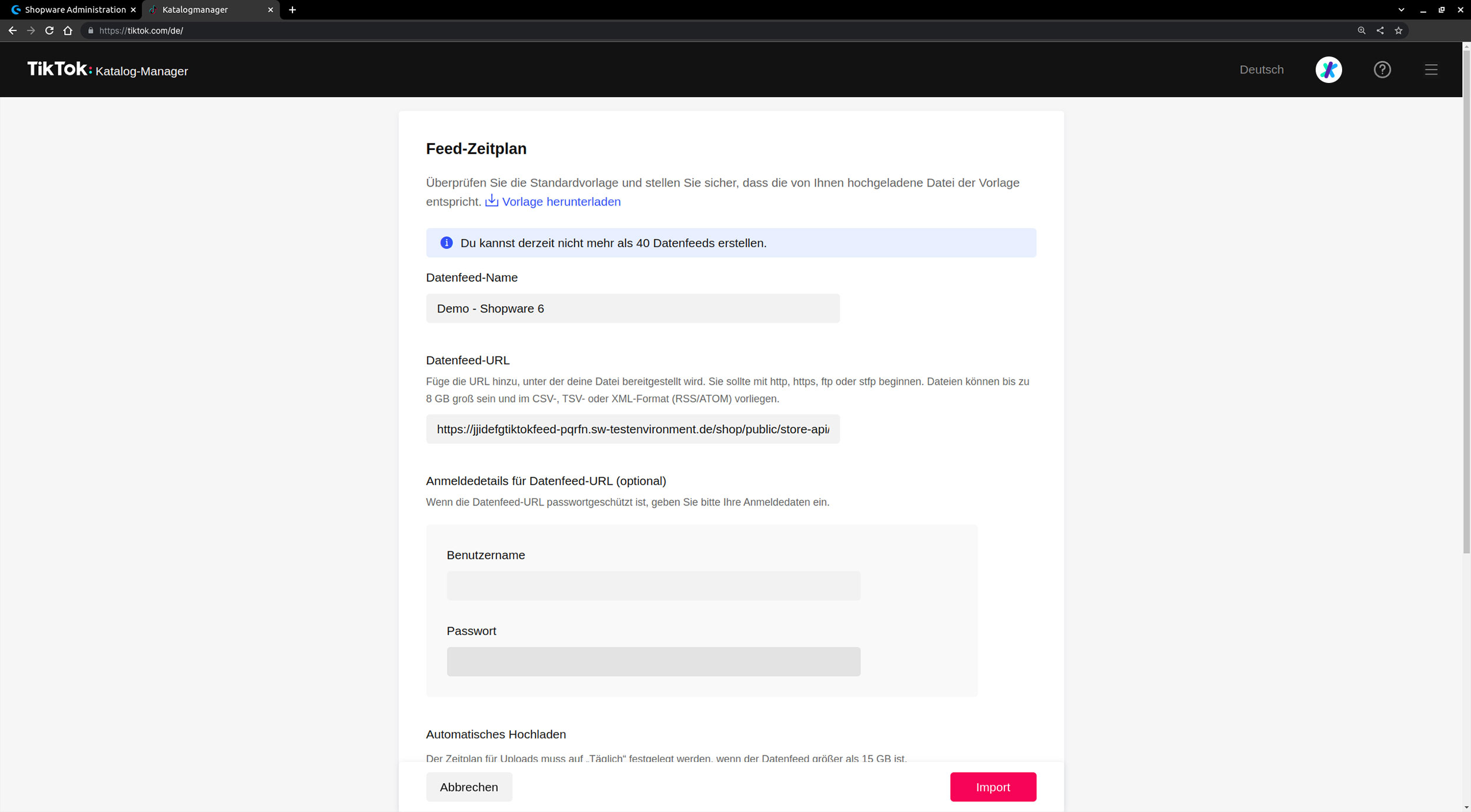Viewport: 1471px width, 812px height.
Task: Click the Import button
Action: [x=992, y=787]
